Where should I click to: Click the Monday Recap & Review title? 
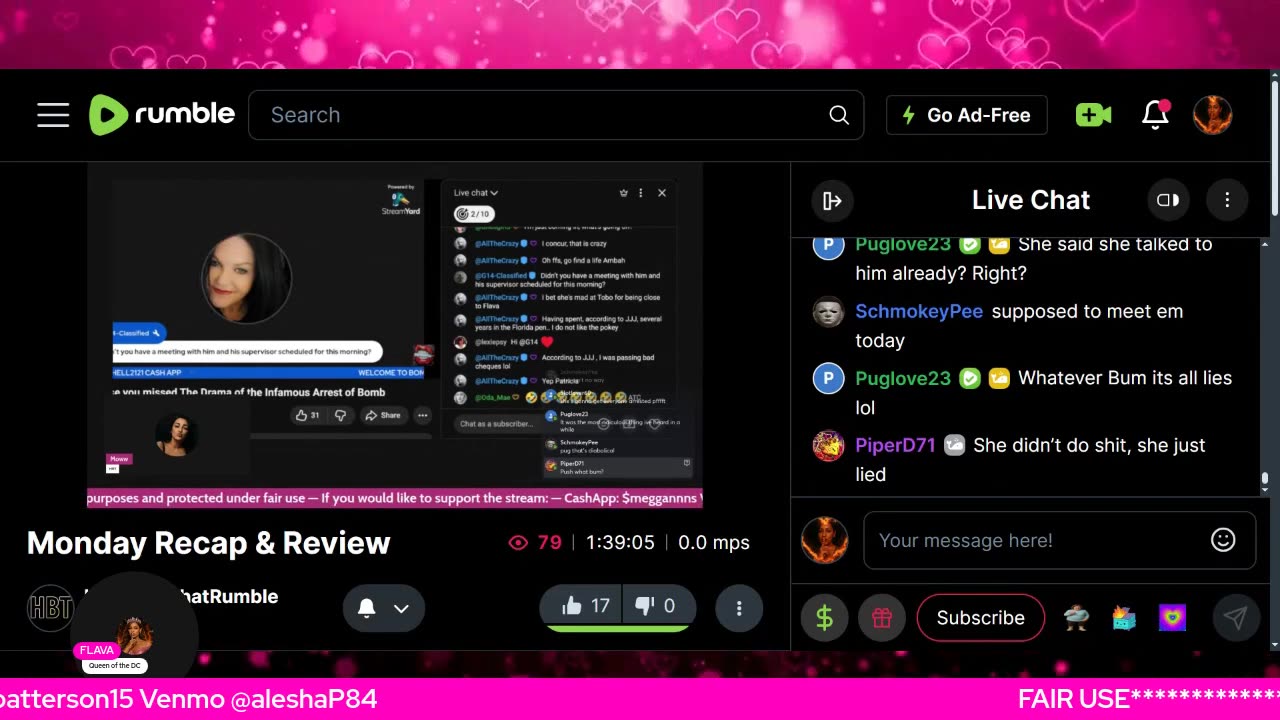point(208,543)
